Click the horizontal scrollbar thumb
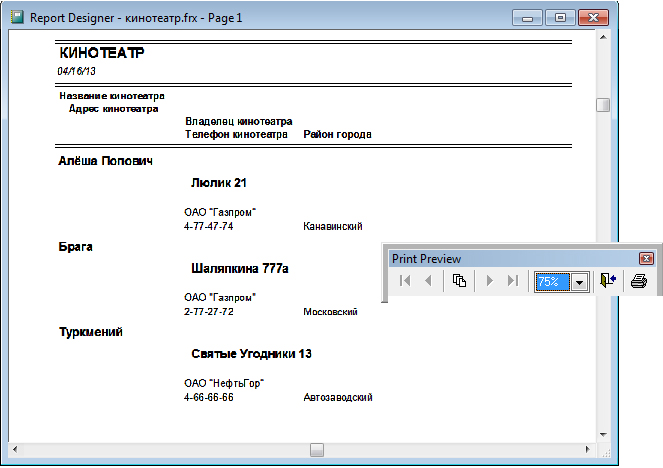Viewport: 663px width, 468px height. coord(317,449)
